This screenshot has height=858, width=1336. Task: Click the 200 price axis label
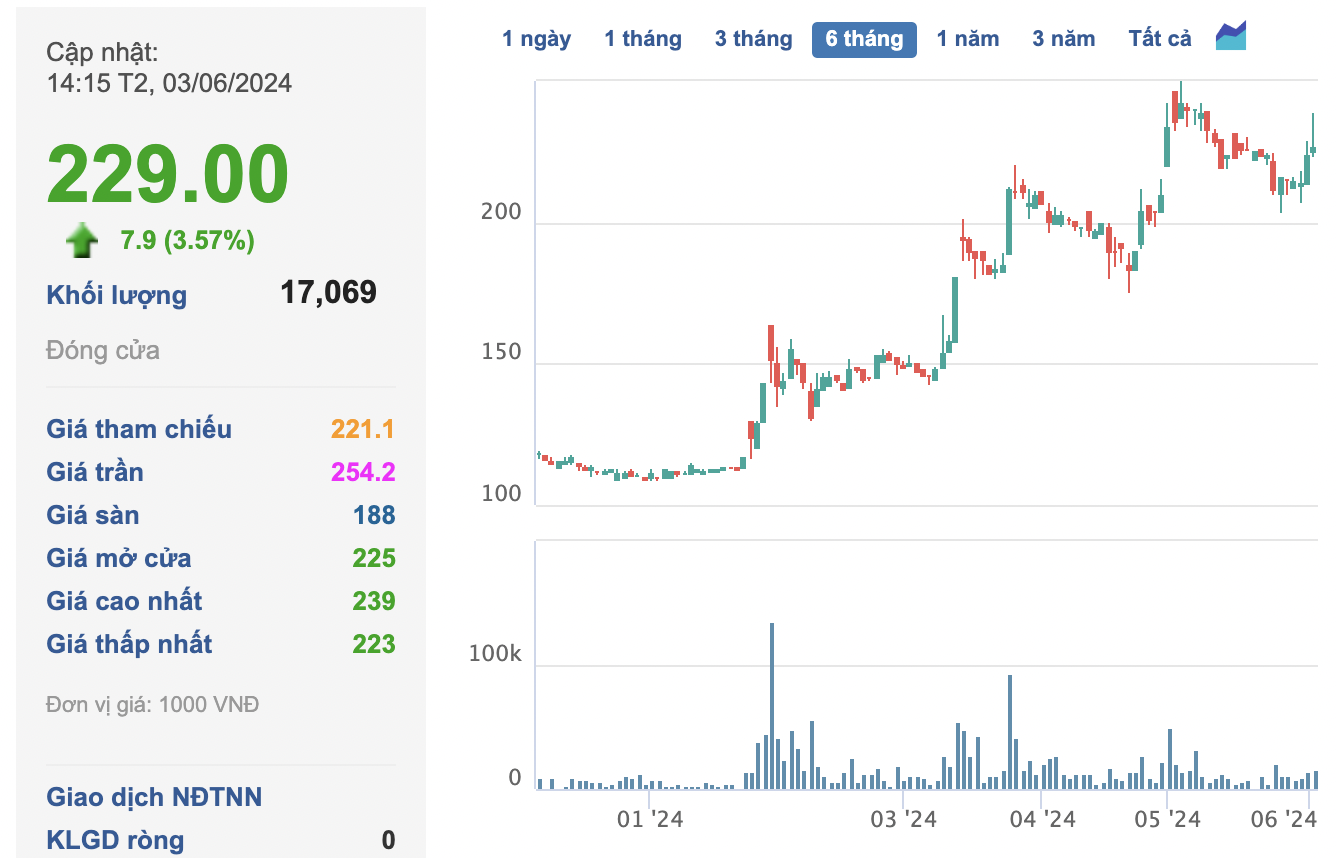pos(501,211)
